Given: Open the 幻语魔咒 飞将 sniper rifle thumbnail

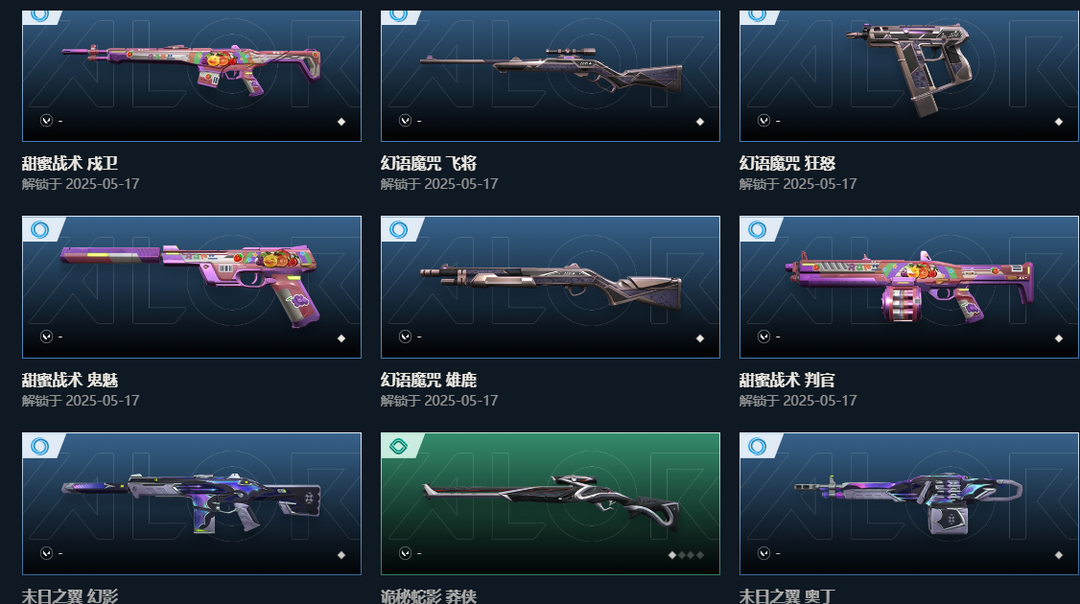Looking at the screenshot, I should (550, 76).
